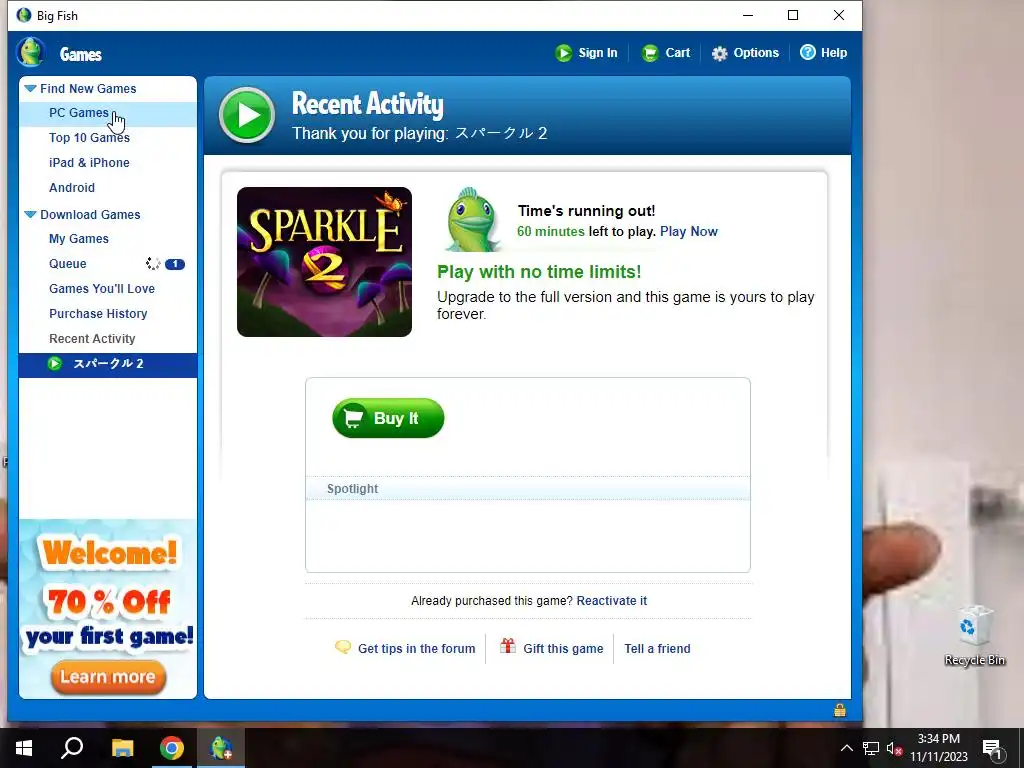Open the Options menu text
The width and height of the screenshot is (1024, 768).
point(756,53)
